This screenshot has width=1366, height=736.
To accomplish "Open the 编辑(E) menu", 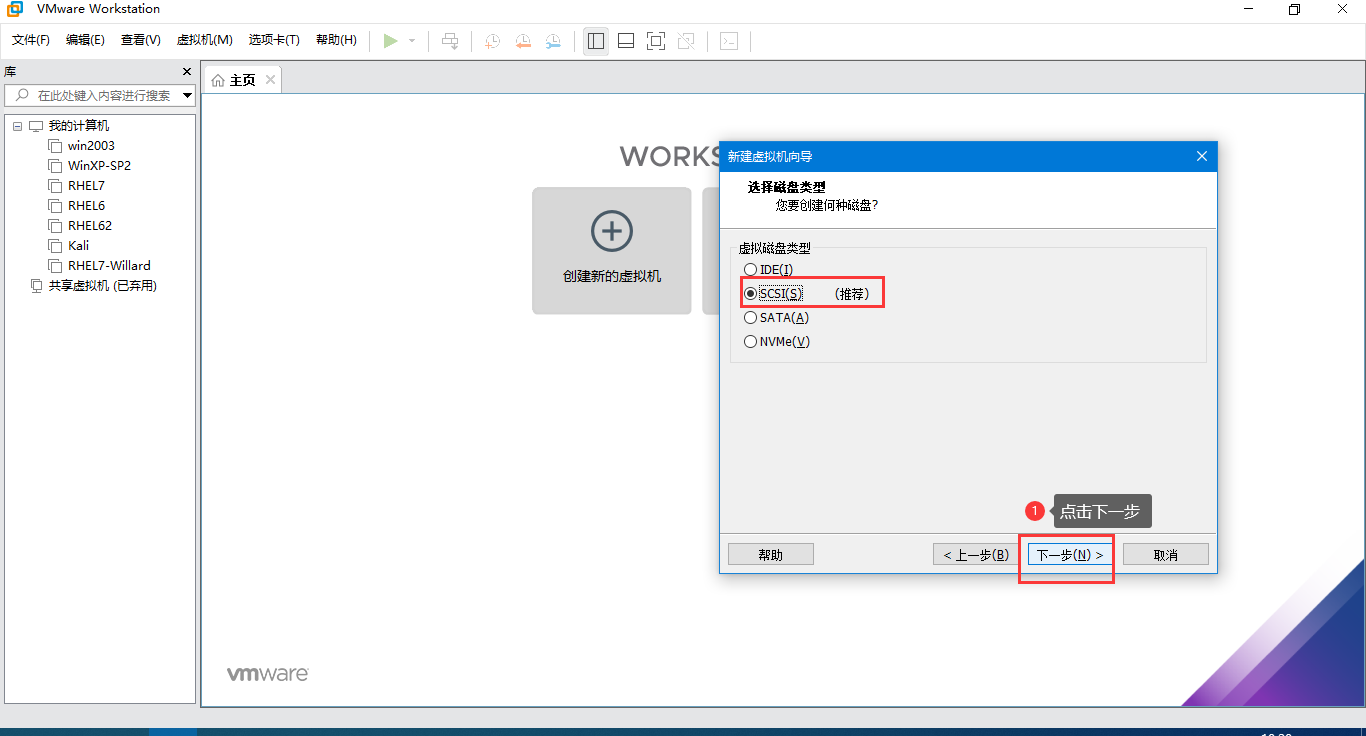I will tap(85, 40).
